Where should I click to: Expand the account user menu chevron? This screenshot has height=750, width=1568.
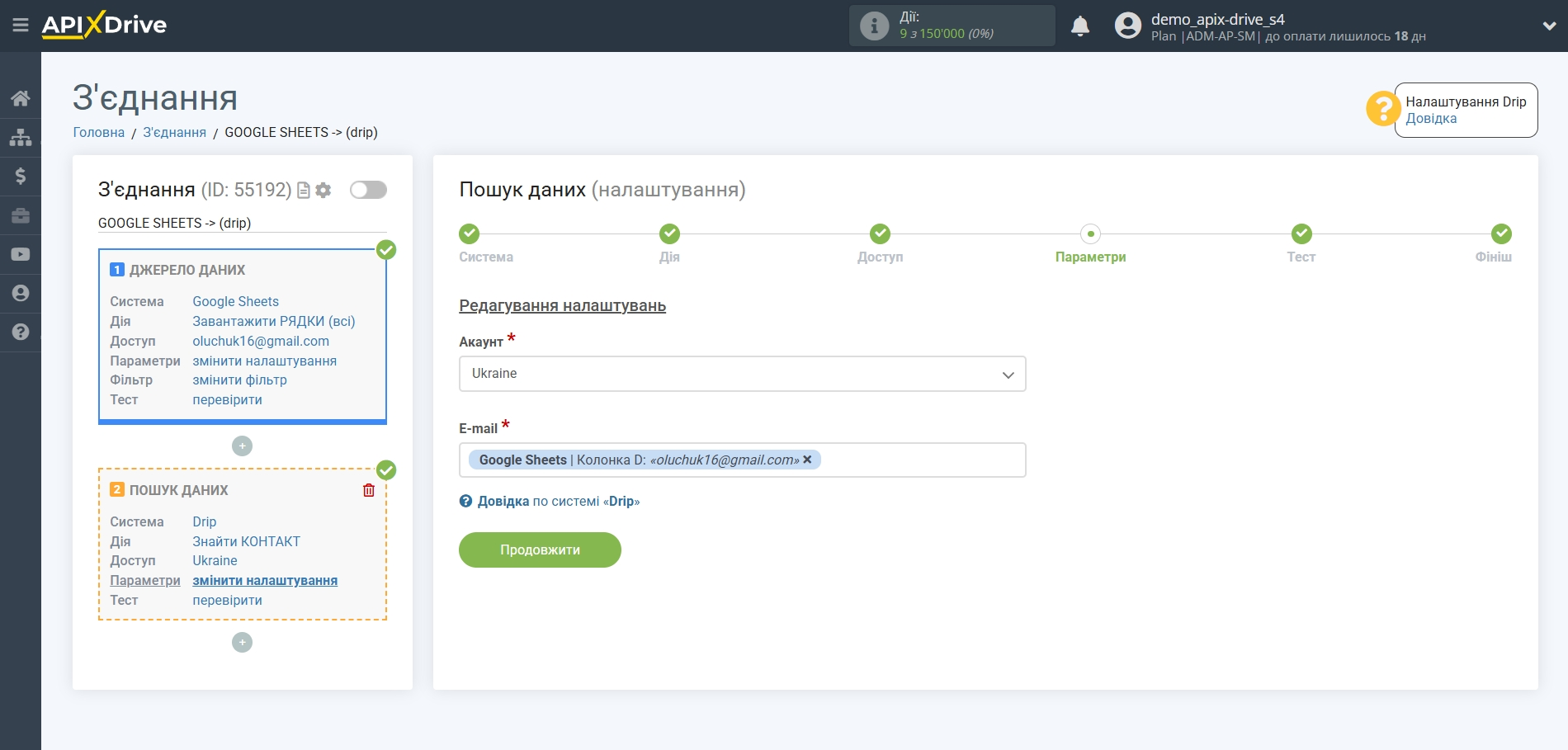click(x=1549, y=26)
